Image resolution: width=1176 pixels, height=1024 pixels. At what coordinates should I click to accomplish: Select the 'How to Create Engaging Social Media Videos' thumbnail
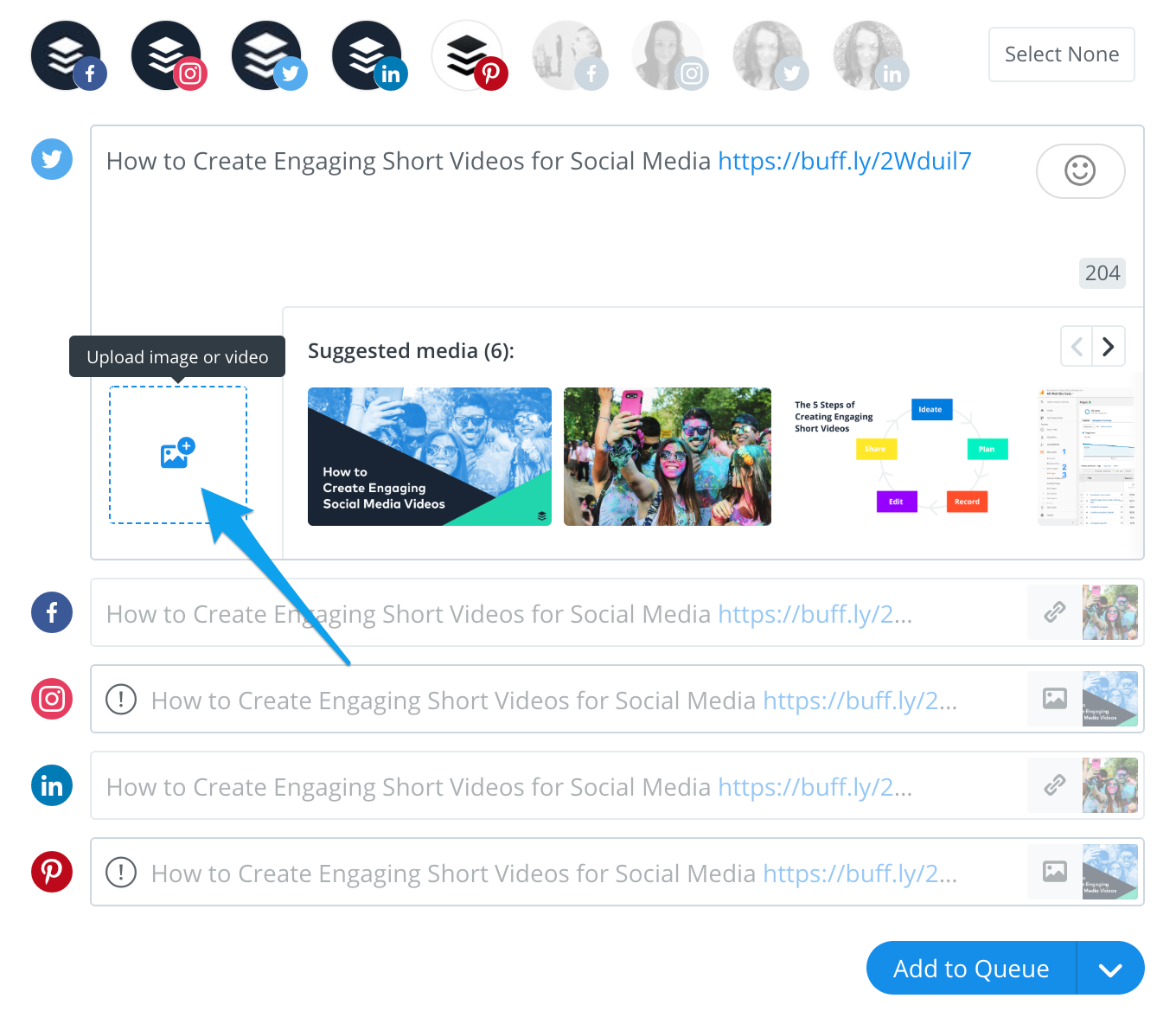click(x=430, y=457)
